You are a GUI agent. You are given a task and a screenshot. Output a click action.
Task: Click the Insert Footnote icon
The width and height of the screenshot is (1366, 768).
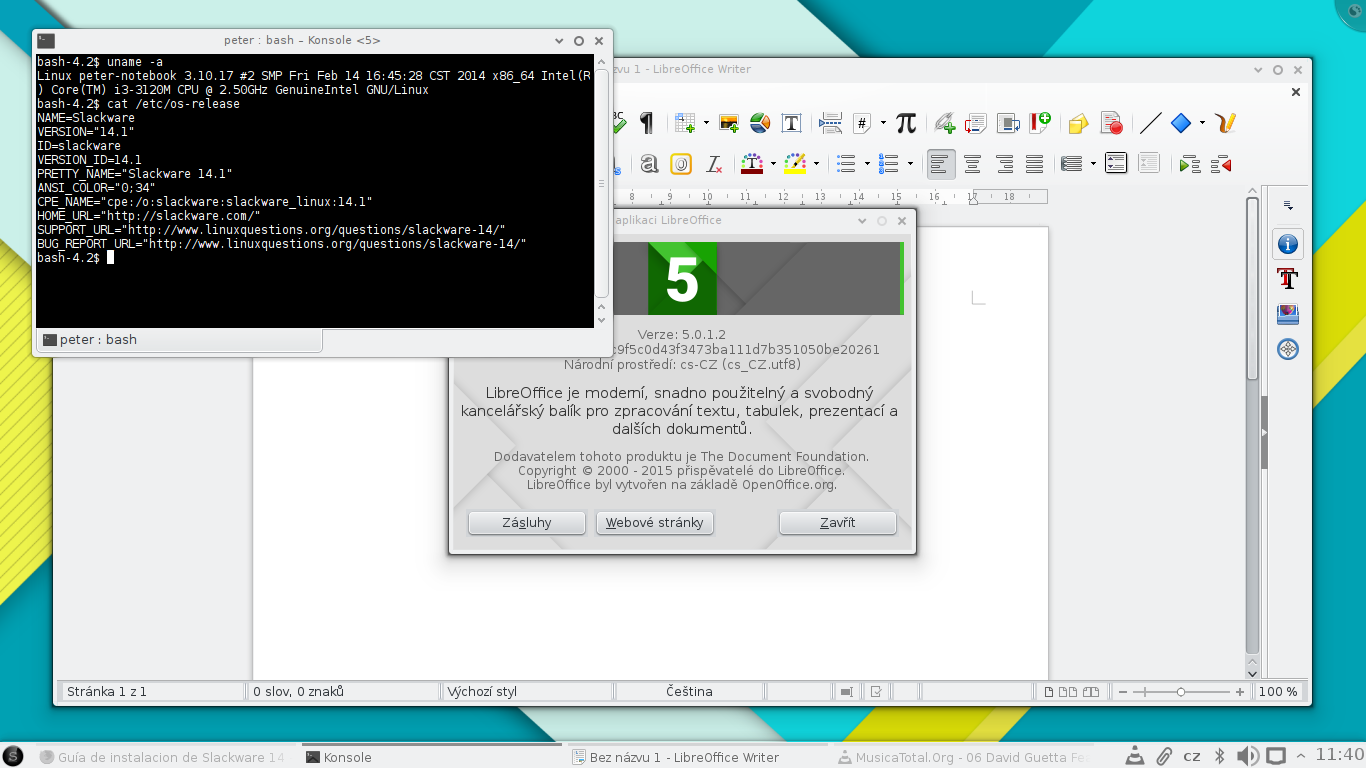pos(976,123)
